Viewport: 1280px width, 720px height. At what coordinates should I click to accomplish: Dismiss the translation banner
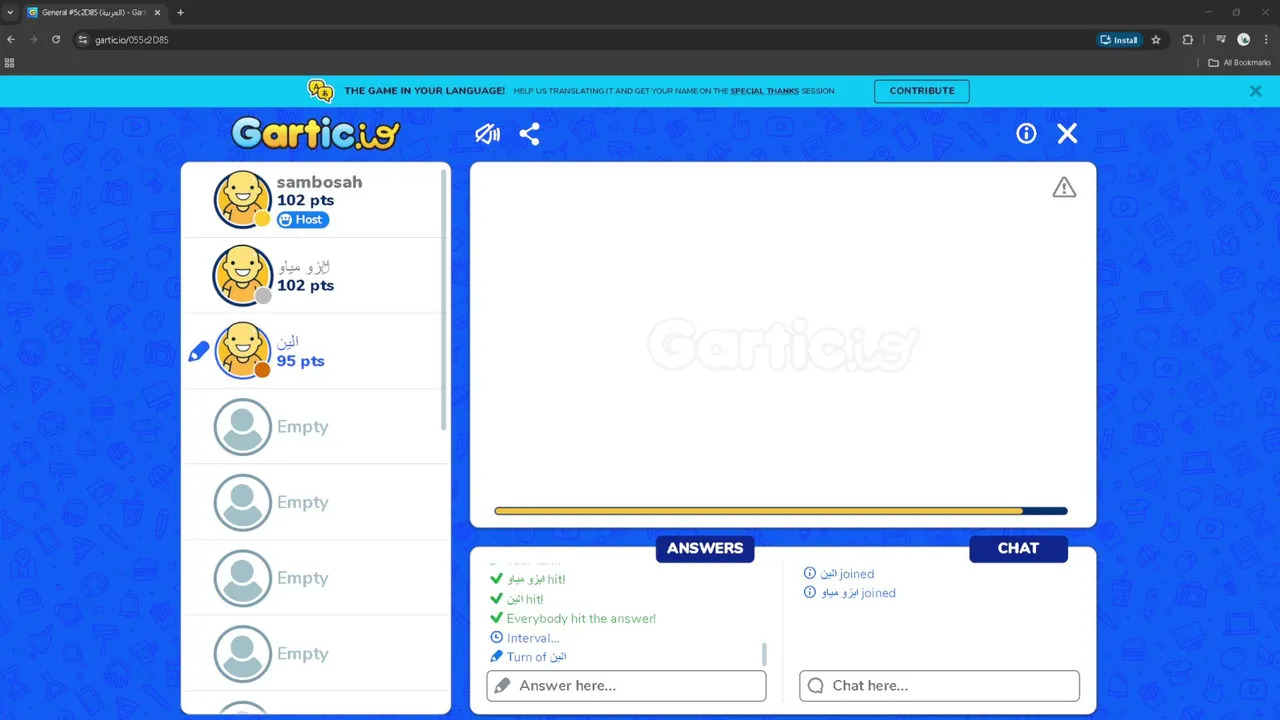pyautogui.click(x=1255, y=91)
